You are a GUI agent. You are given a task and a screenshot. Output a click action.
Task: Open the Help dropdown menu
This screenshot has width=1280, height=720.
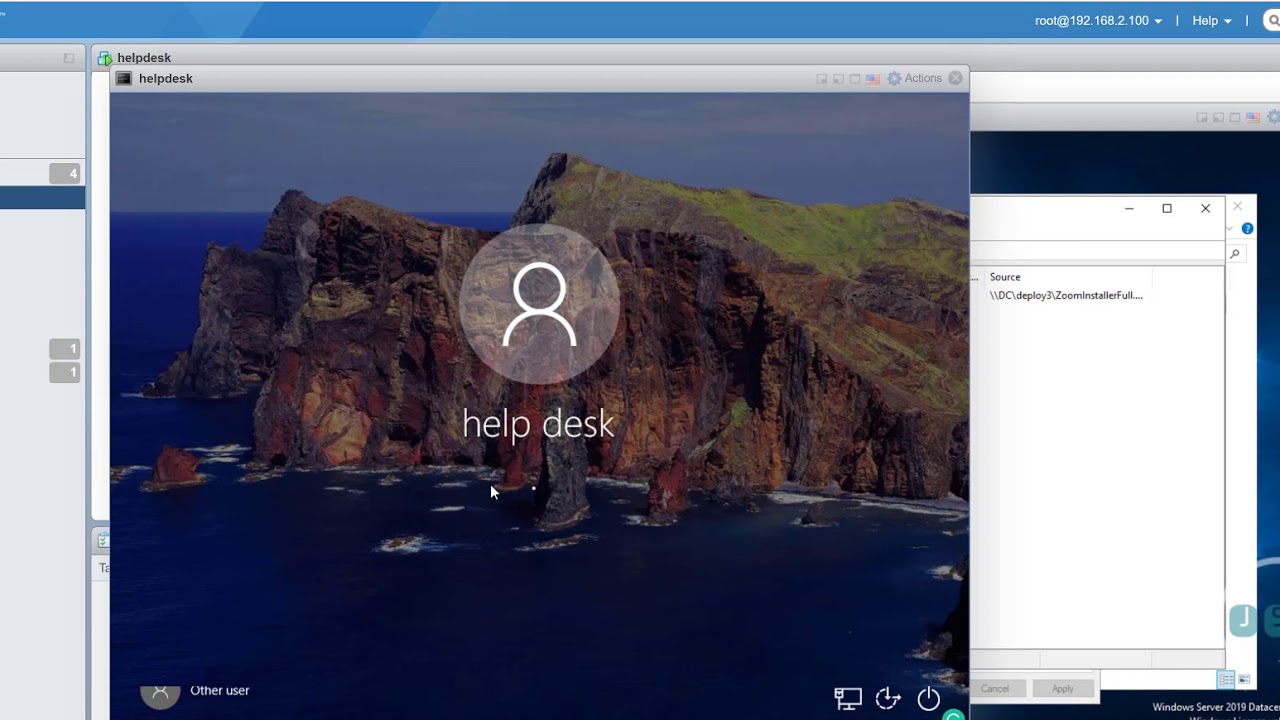pos(1211,20)
